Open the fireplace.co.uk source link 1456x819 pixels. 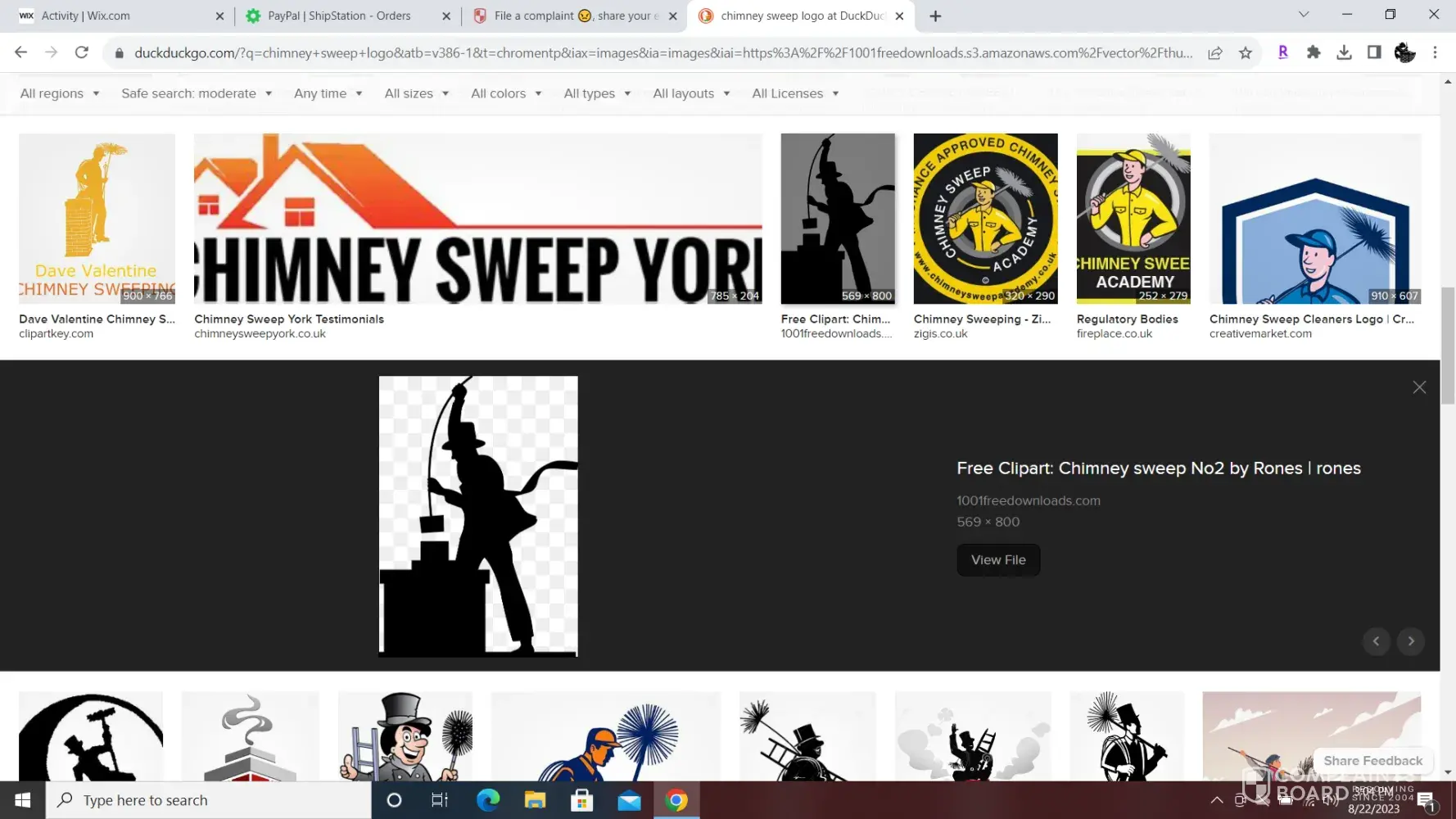pos(1115,334)
